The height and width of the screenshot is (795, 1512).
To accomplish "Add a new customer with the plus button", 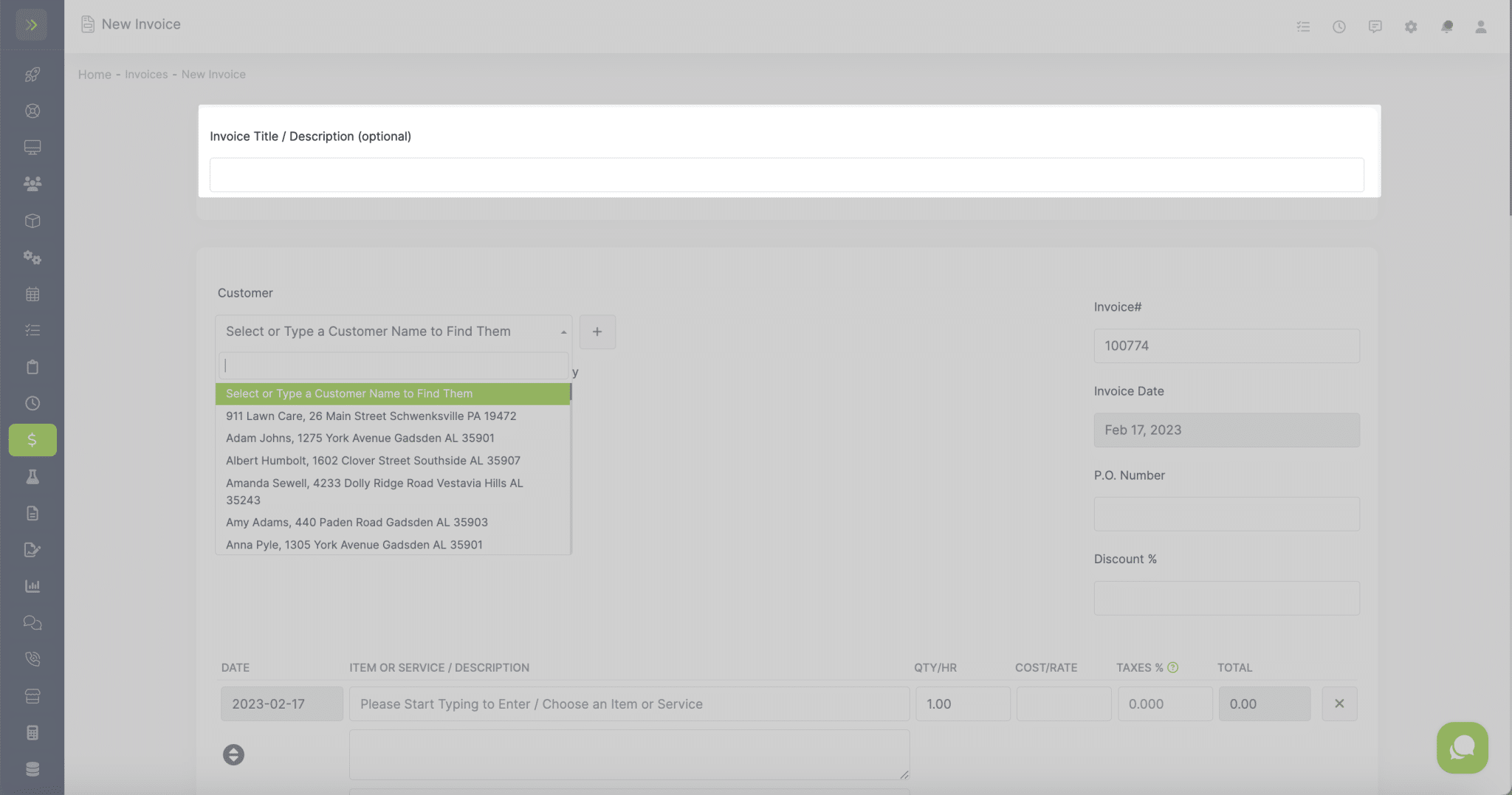I will 597,331.
